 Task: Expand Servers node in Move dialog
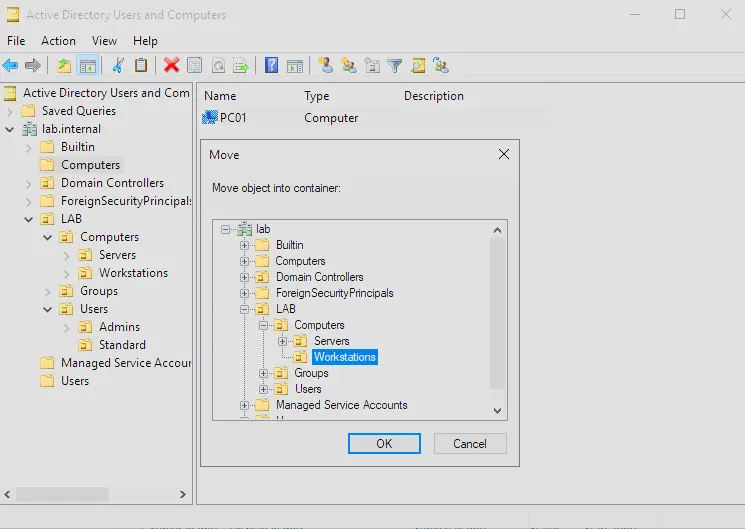click(x=282, y=341)
